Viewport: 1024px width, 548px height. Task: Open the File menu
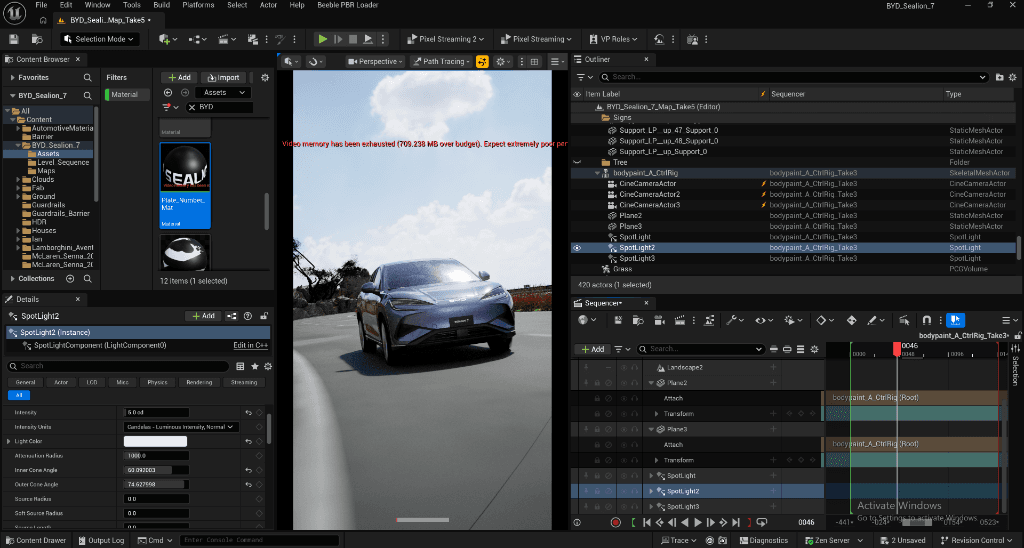click(41, 5)
